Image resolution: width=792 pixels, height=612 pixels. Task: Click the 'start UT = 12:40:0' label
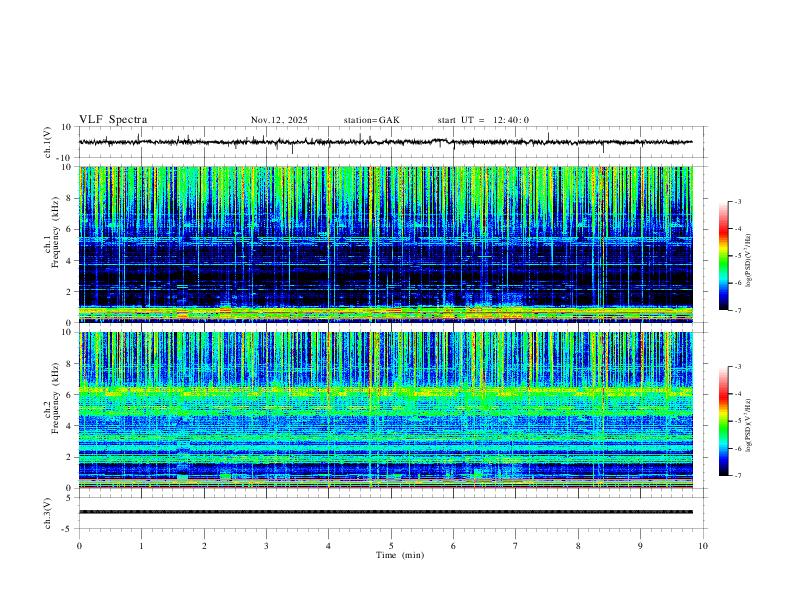[483, 120]
